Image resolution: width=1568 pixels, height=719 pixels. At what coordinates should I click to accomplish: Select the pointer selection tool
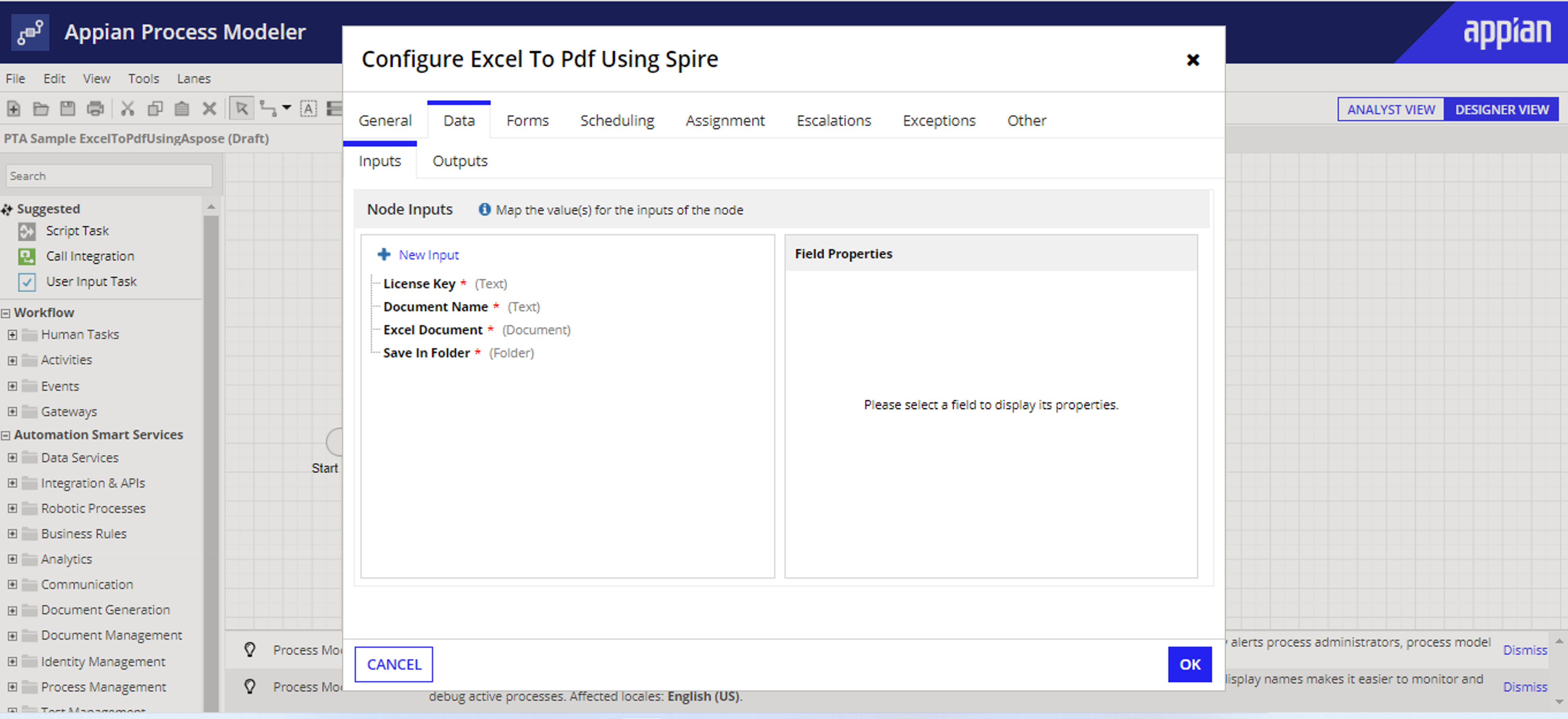tap(242, 109)
